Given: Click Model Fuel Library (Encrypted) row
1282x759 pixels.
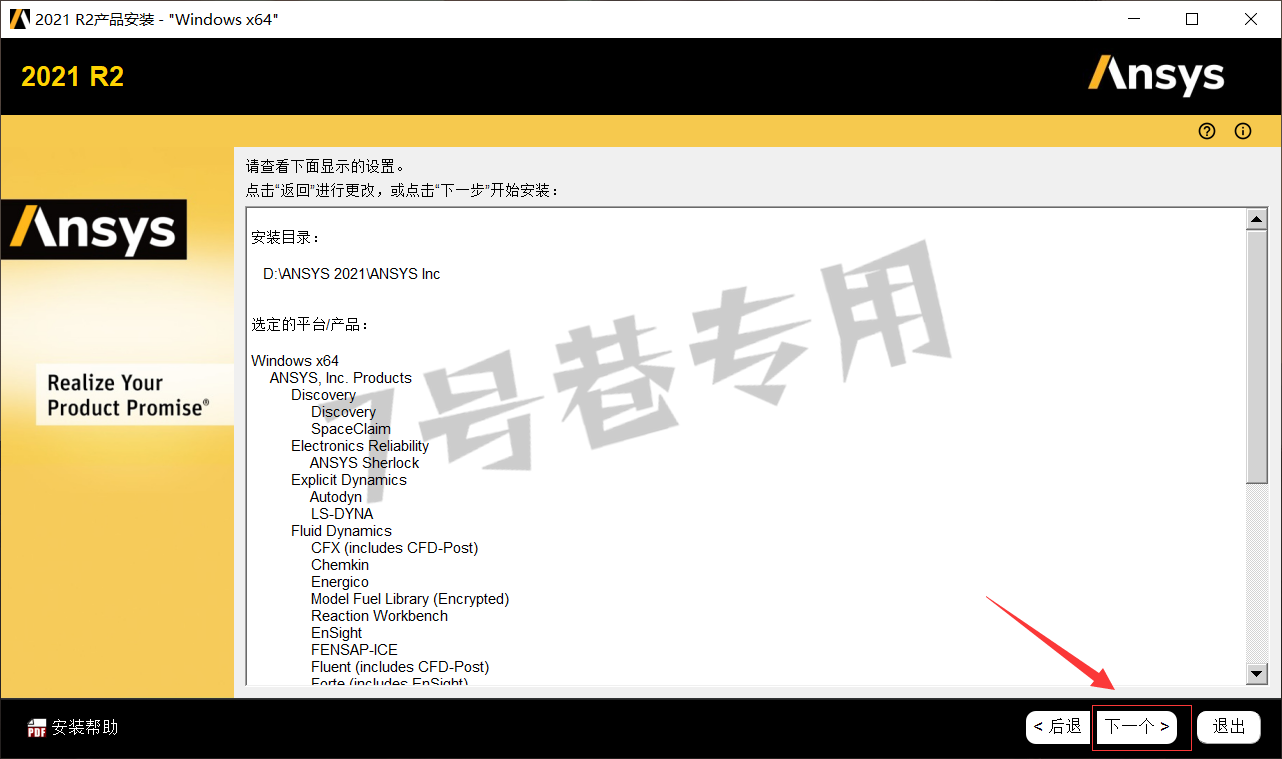Looking at the screenshot, I should tap(410, 599).
